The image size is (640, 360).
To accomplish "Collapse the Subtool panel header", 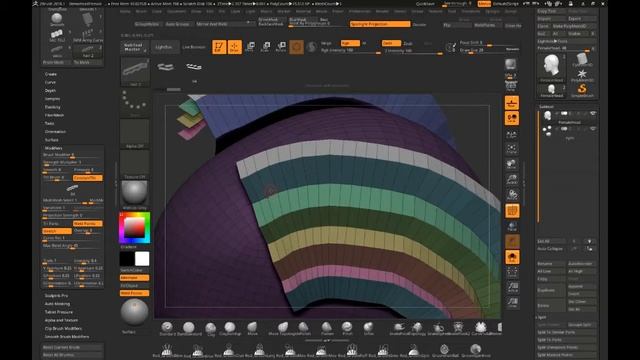I will coord(546,107).
